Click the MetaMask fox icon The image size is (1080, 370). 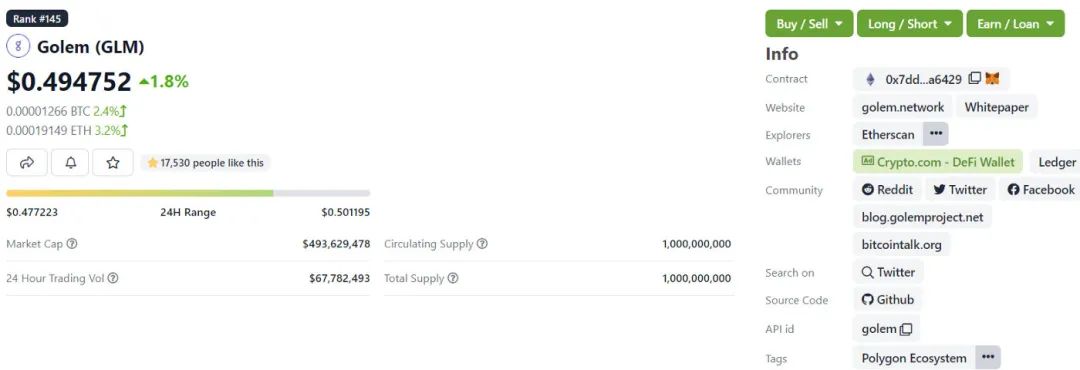pyautogui.click(x=992, y=79)
